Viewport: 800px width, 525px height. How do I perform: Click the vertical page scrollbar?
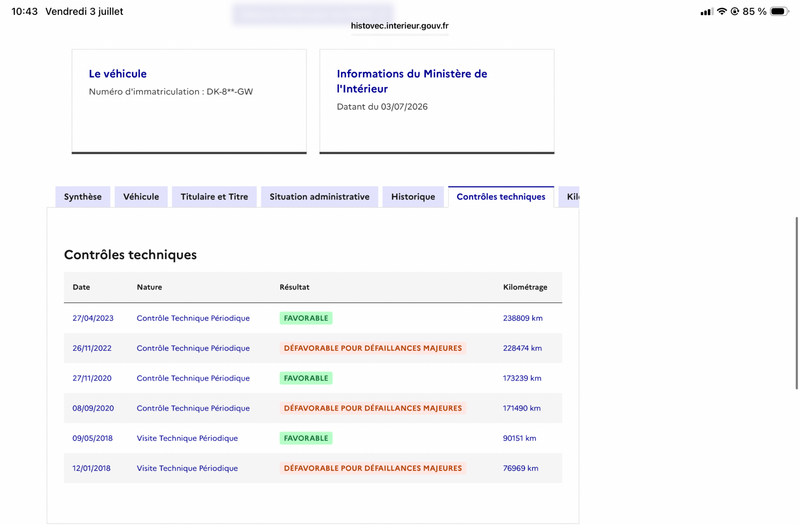[x=796, y=303]
